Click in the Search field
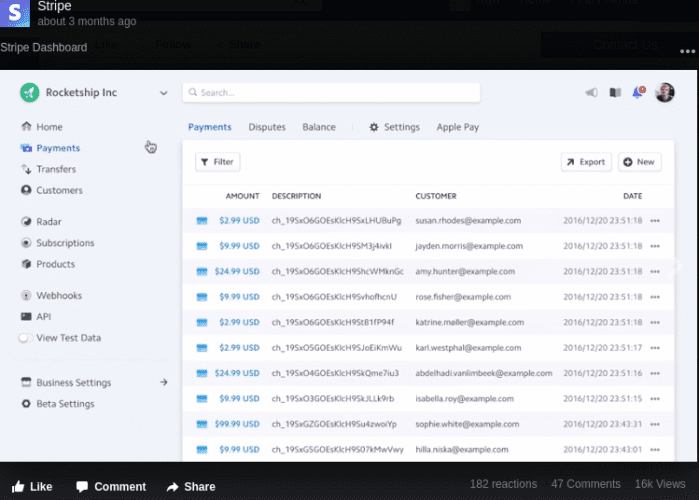Image resolution: width=699 pixels, height=500 pixels. [331, 93]
